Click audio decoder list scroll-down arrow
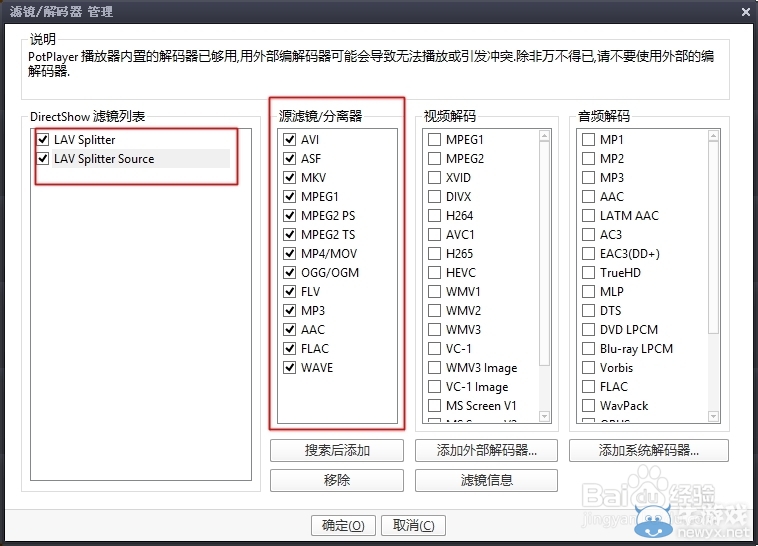The width and height of the screenshot is (758, 546). click(x=714, y=416)
